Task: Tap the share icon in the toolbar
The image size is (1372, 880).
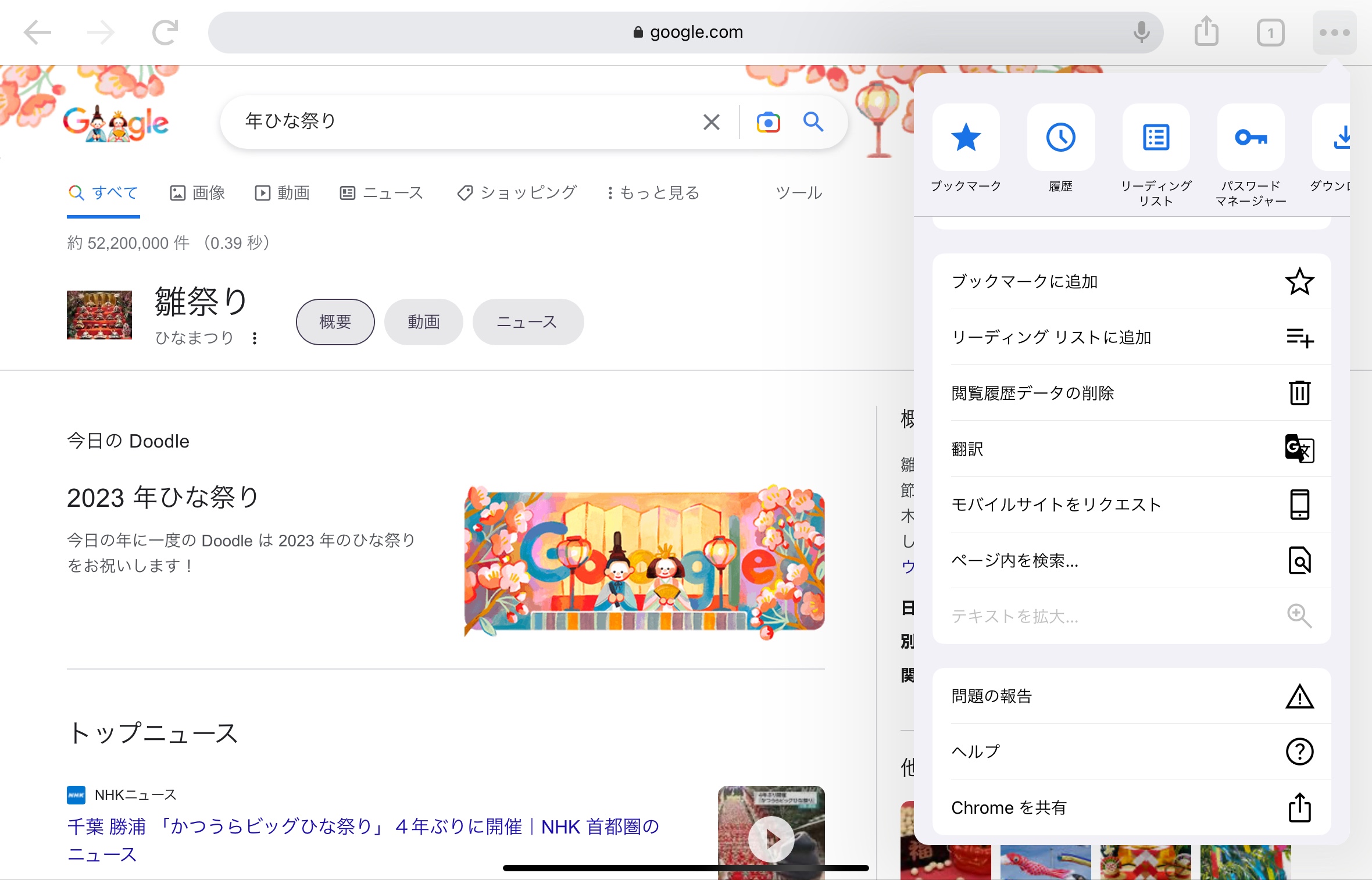Action: click(x=1206, y=32)
